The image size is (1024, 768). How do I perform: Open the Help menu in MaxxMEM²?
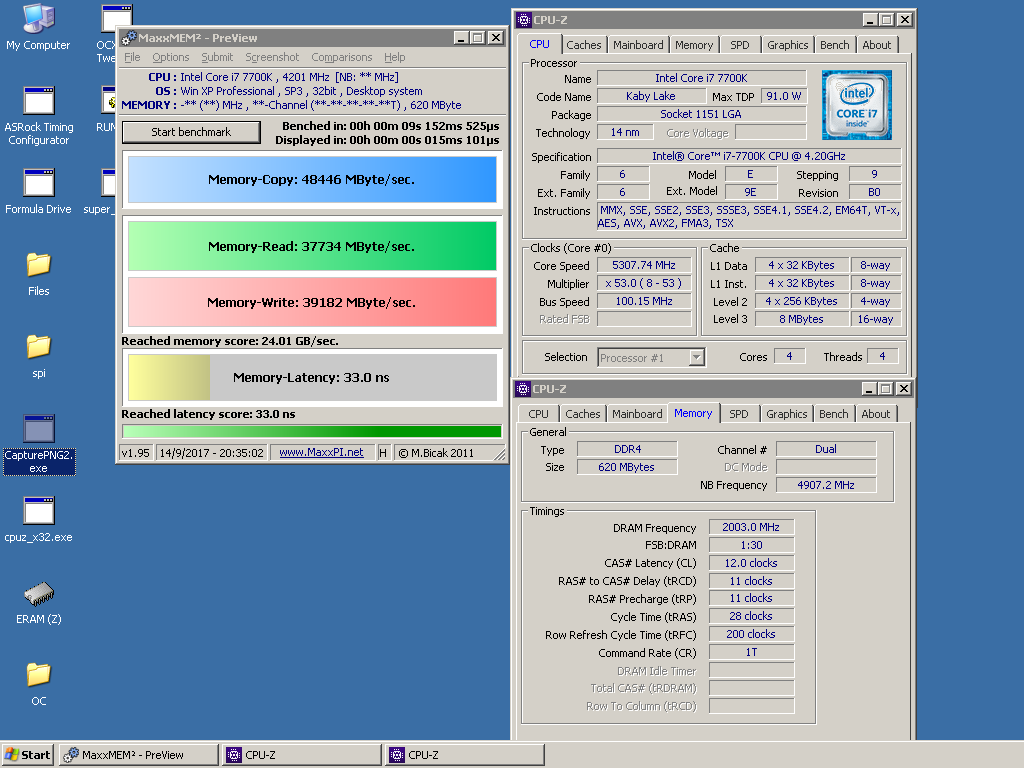coord(394,57)
